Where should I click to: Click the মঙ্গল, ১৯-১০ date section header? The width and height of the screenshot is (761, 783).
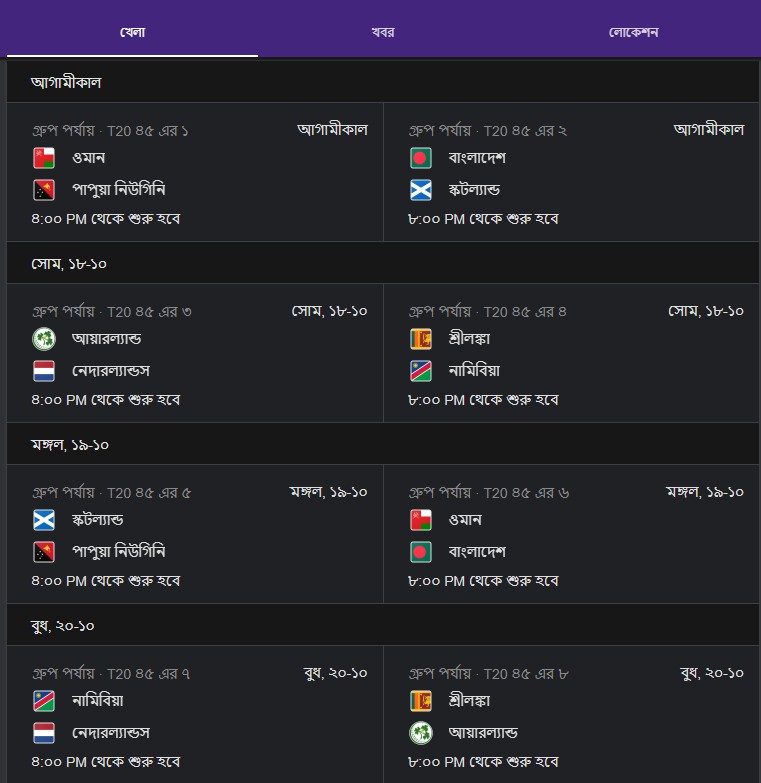(383, 444)
